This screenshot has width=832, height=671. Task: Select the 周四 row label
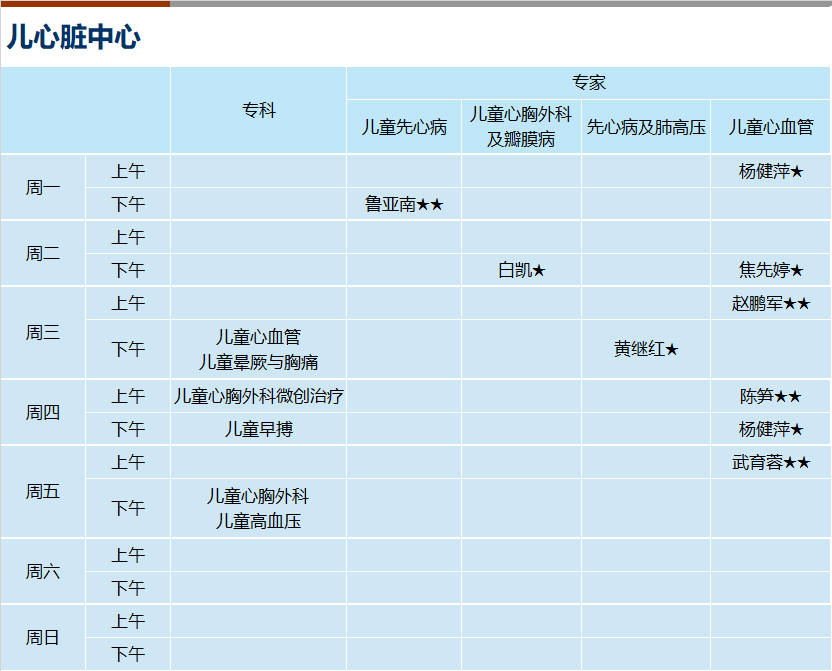tap(42, 412)
